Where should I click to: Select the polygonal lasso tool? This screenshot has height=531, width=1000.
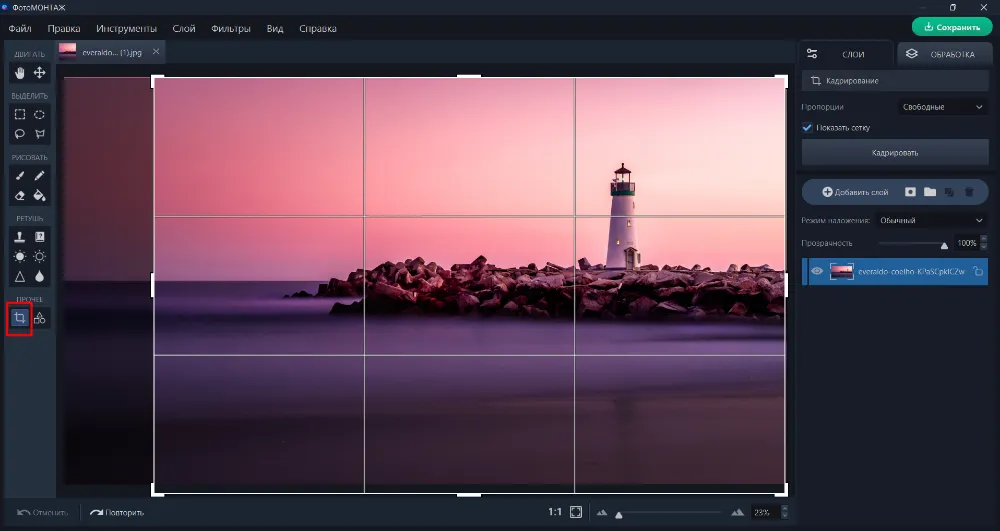tap(40, 134)
